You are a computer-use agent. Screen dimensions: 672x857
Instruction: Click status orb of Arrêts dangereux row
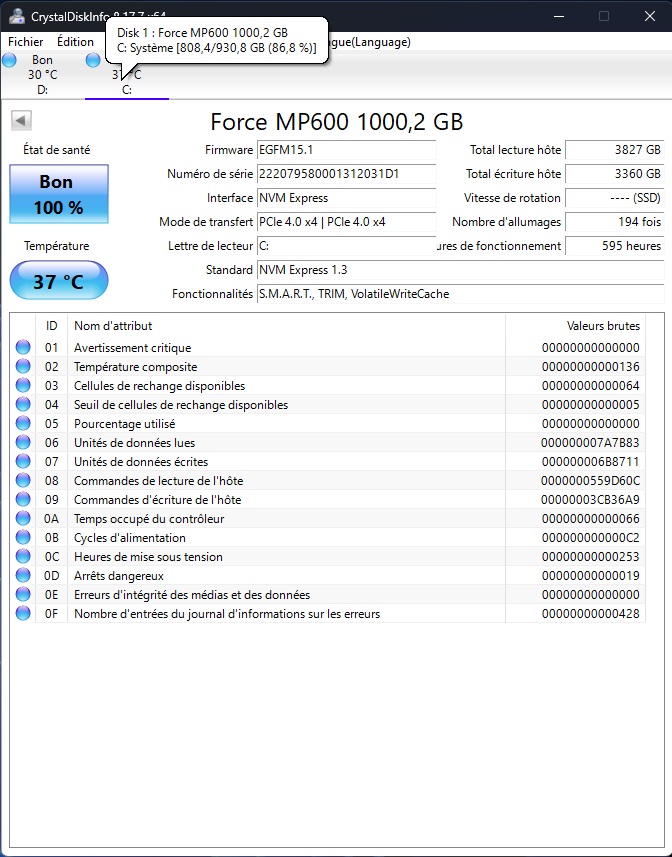tap(23, 576)
